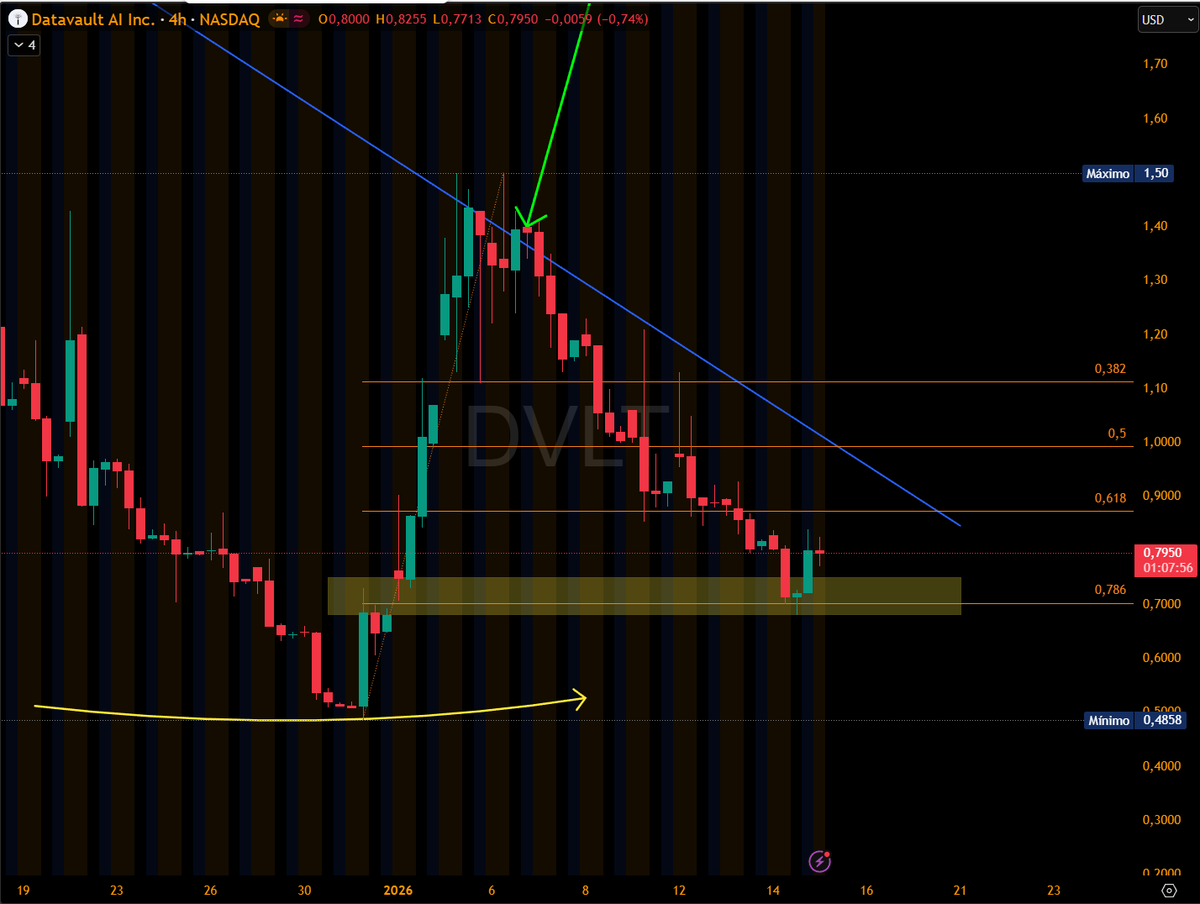Click the Máximo price label
The image size is (1200, 904).
[1108, 173]
